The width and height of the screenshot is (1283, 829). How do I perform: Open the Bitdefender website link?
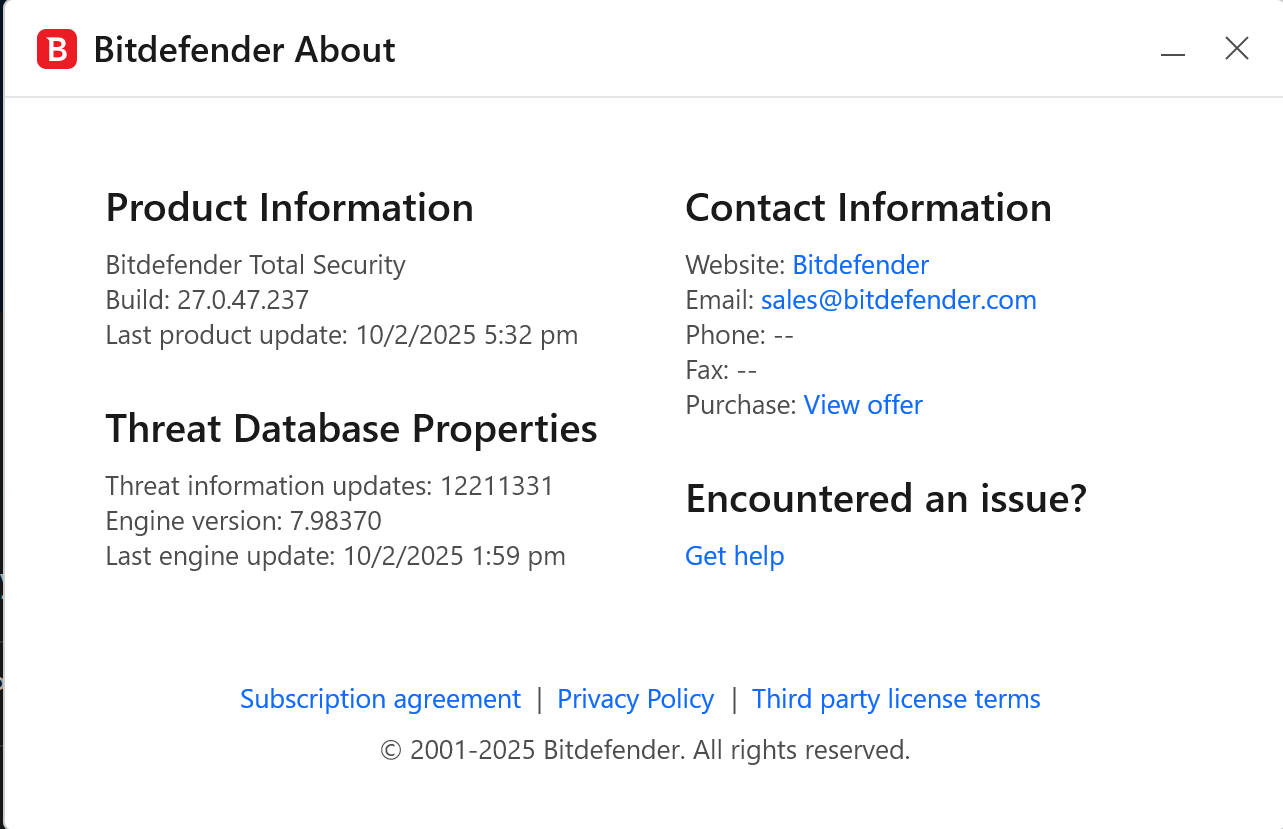[860, 265]
